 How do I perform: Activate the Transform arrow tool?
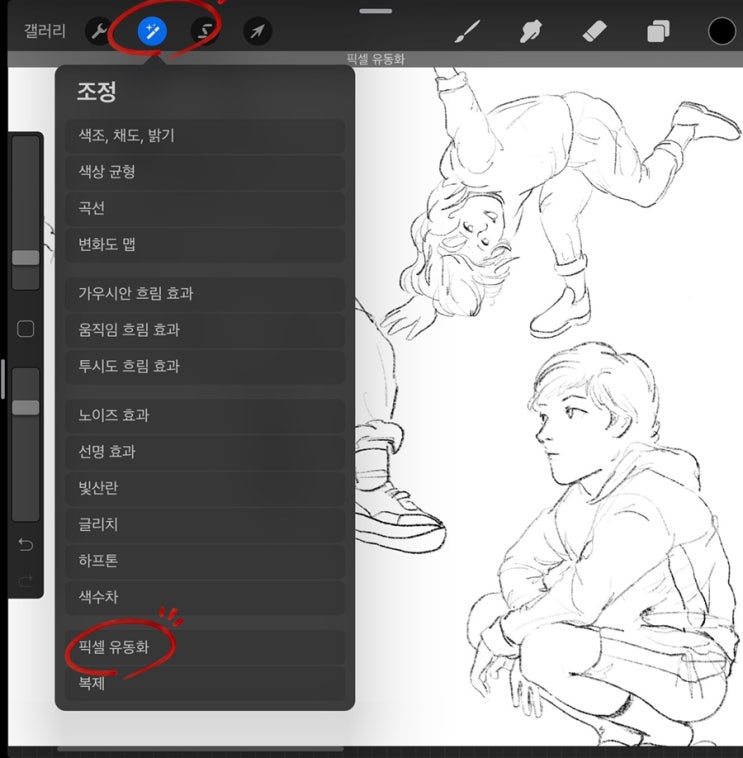pyautogui.click(x=257, y=32)
